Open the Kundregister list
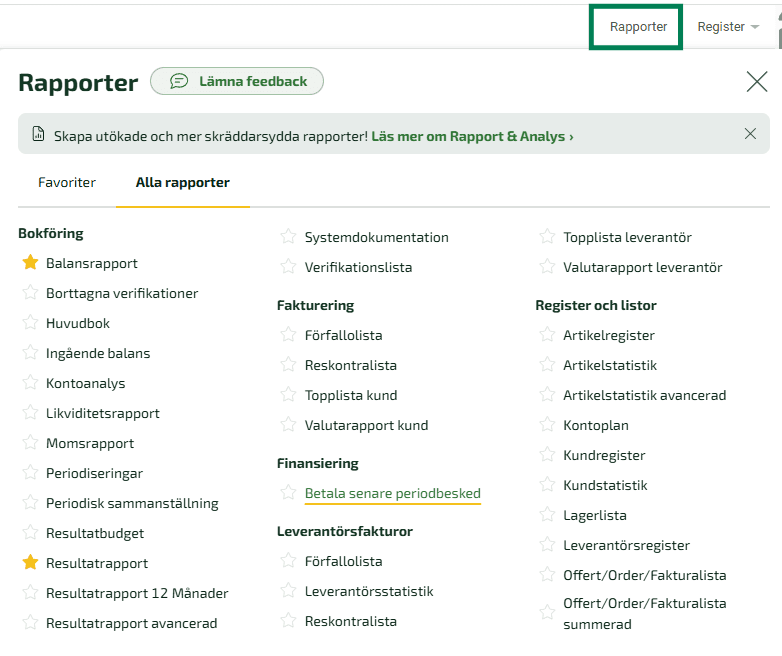The height and width of the screenshot is (656, 782). 604,455
